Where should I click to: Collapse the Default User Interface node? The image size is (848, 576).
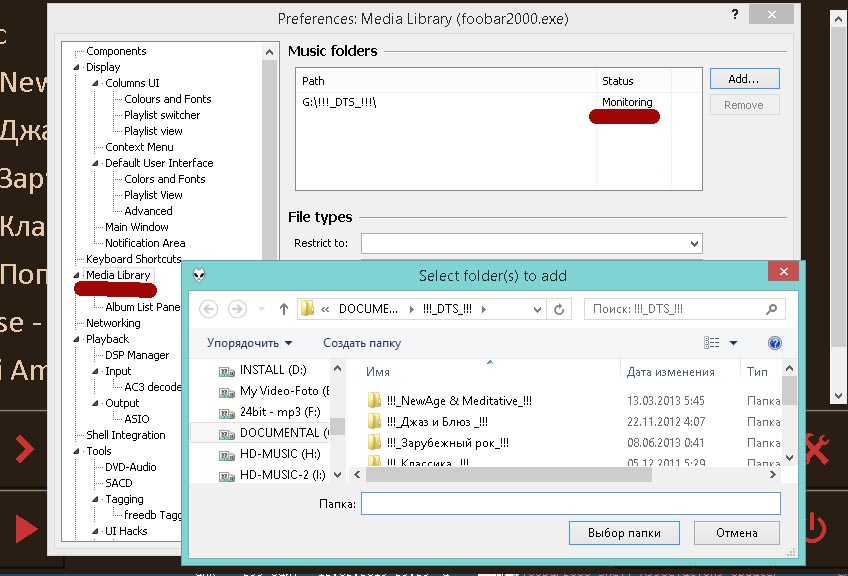point(95,163)
